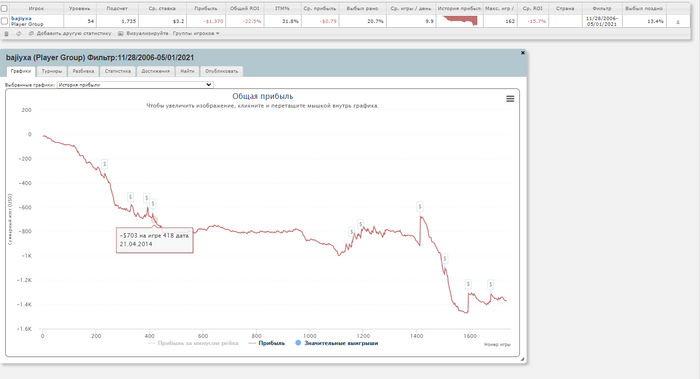Click the highlighted data point at game 418

[154, 220]
